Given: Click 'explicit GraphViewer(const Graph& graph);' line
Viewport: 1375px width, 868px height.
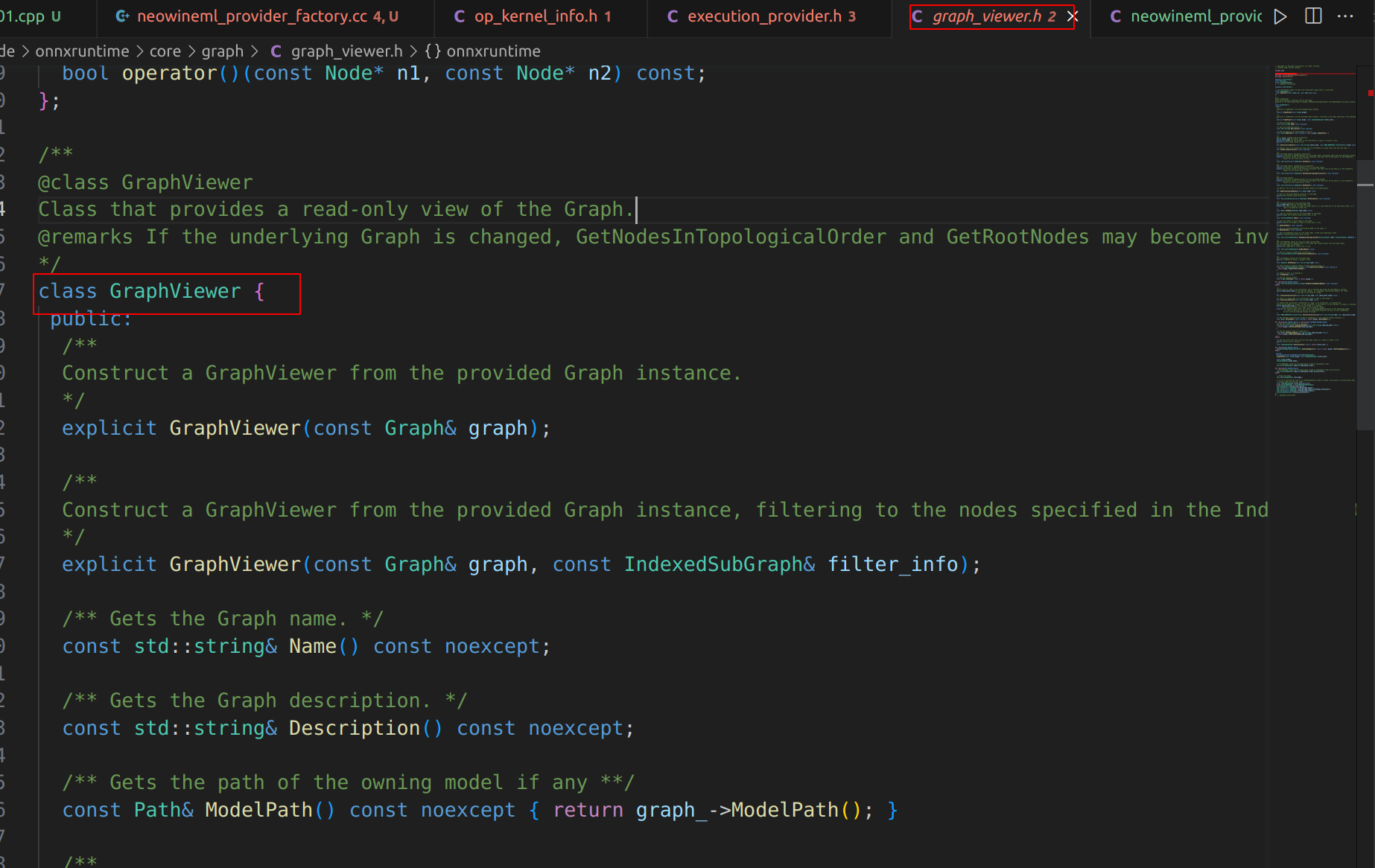Looking at the screenshot, I should (306, 429).
